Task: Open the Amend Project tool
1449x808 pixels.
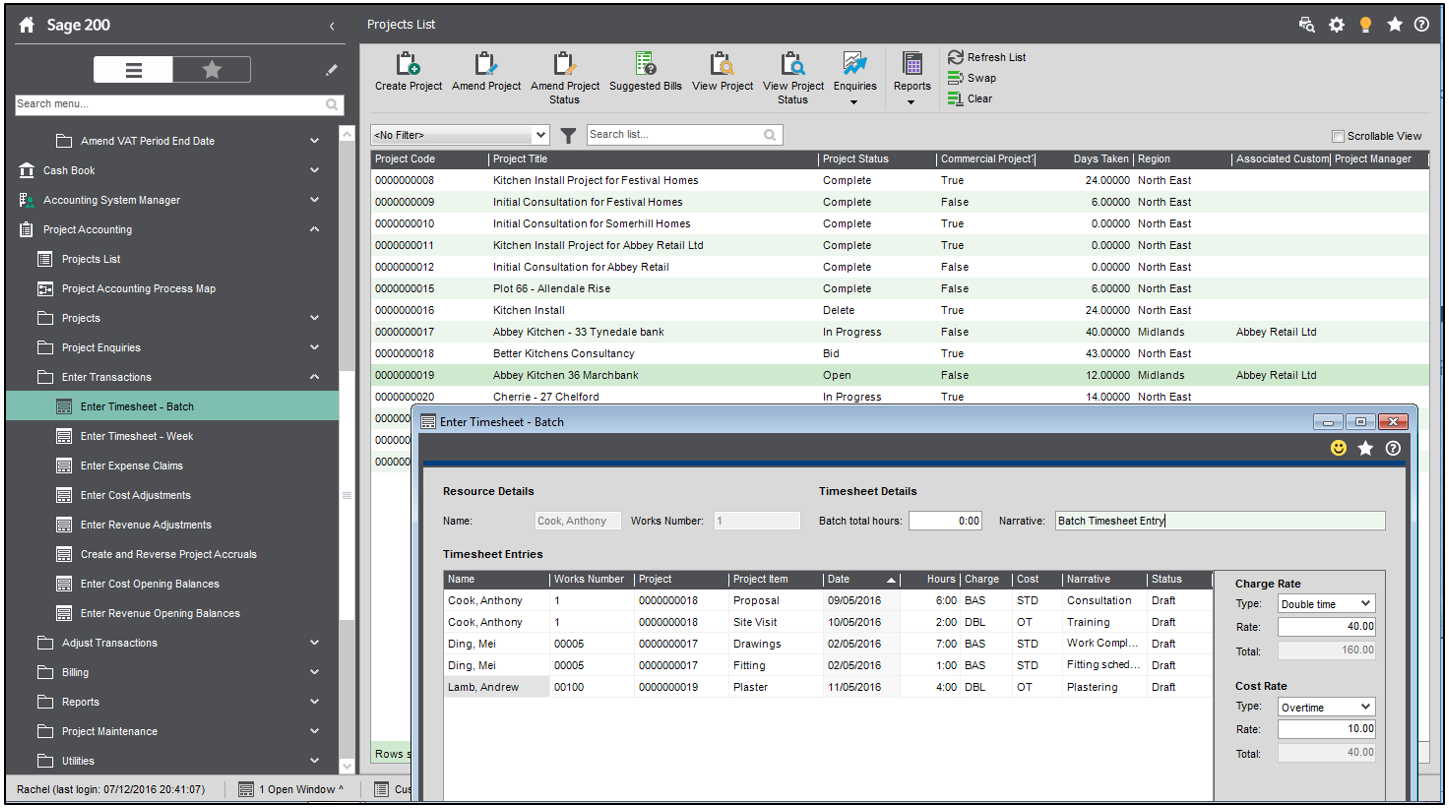Action: pyautogui.click(x=486, y=71)
